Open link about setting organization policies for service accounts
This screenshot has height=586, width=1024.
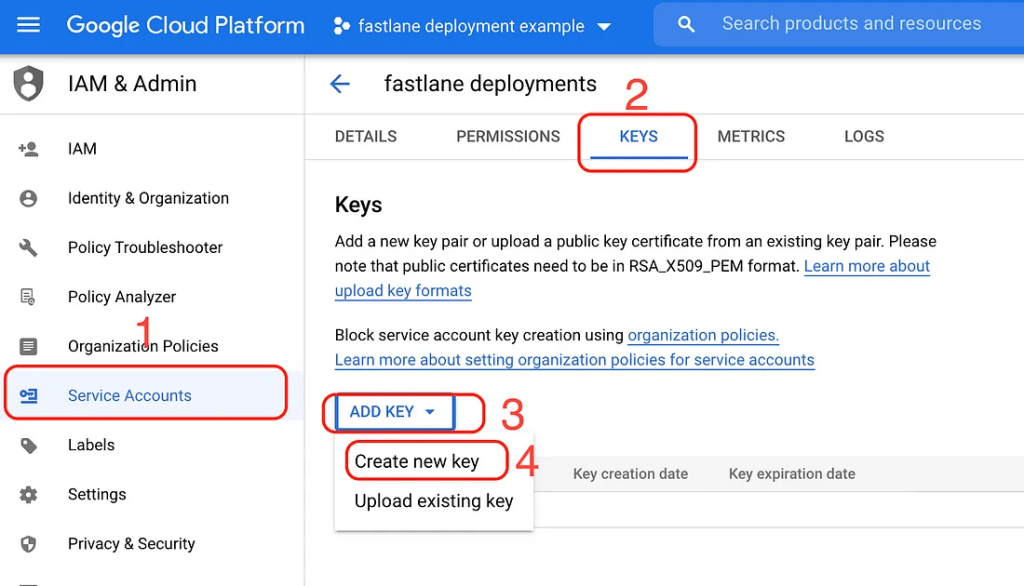click(x=575, y=360)
